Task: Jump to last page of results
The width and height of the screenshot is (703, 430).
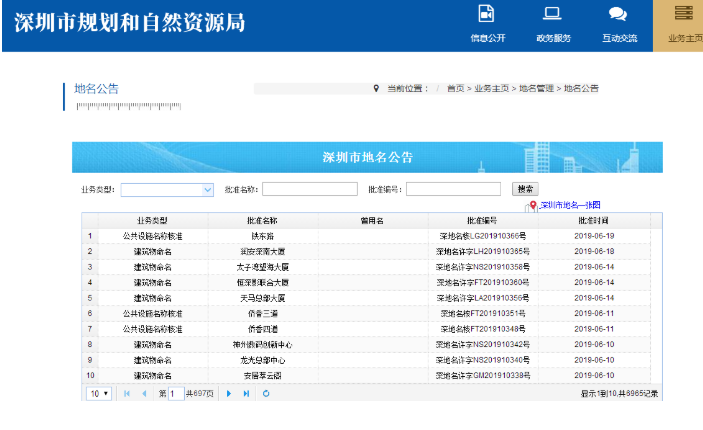Action: coord(246,394)
